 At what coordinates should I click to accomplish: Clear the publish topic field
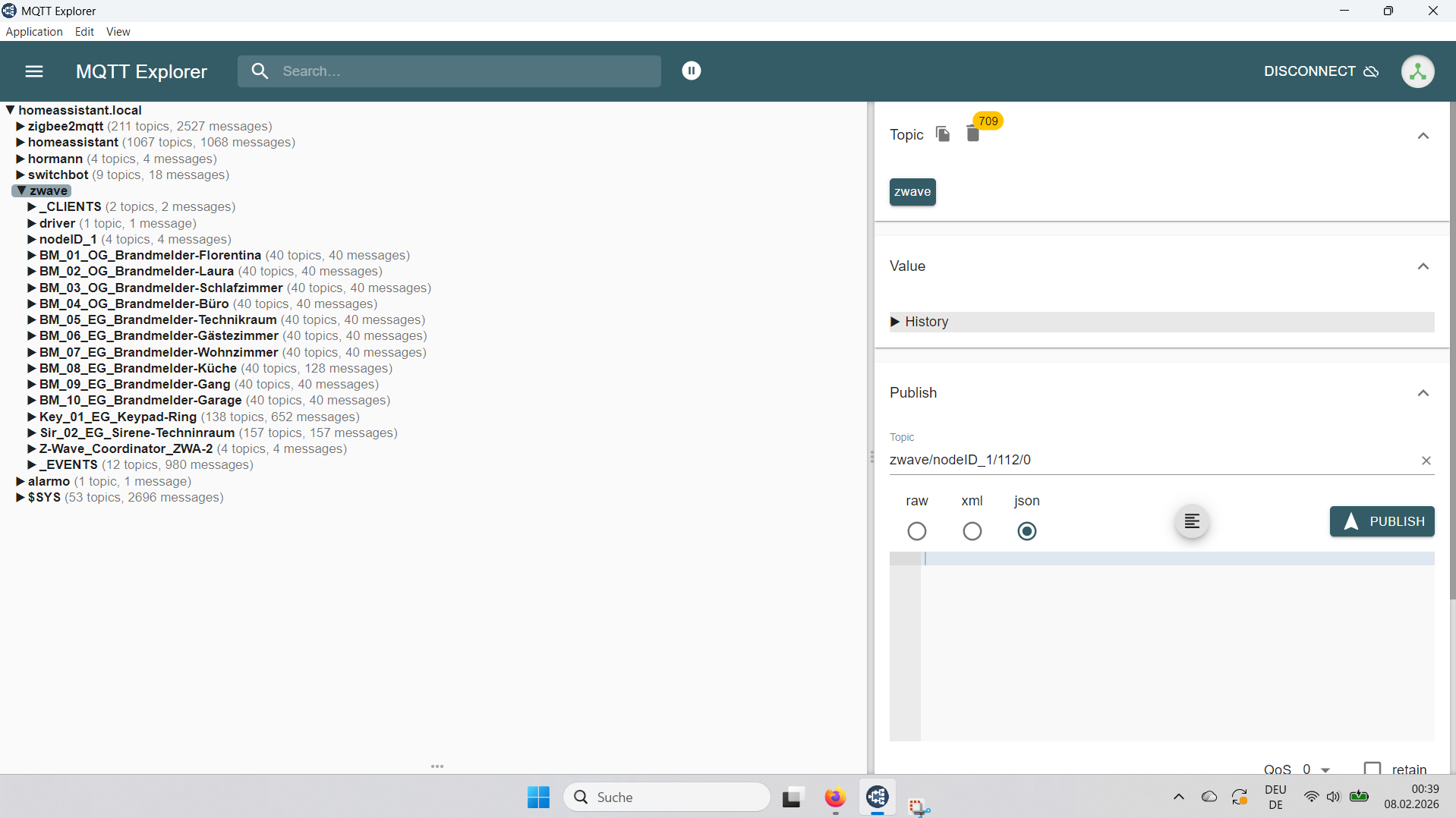tap(1426, 461)
